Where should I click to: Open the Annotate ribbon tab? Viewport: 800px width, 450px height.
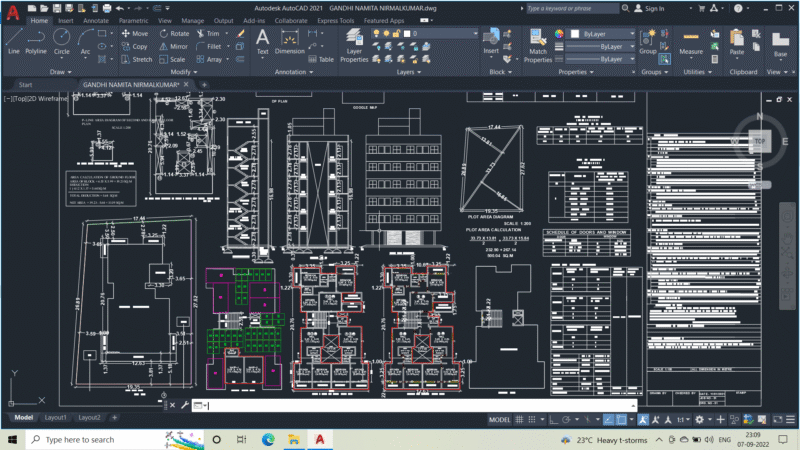click(x=96, y=21)
